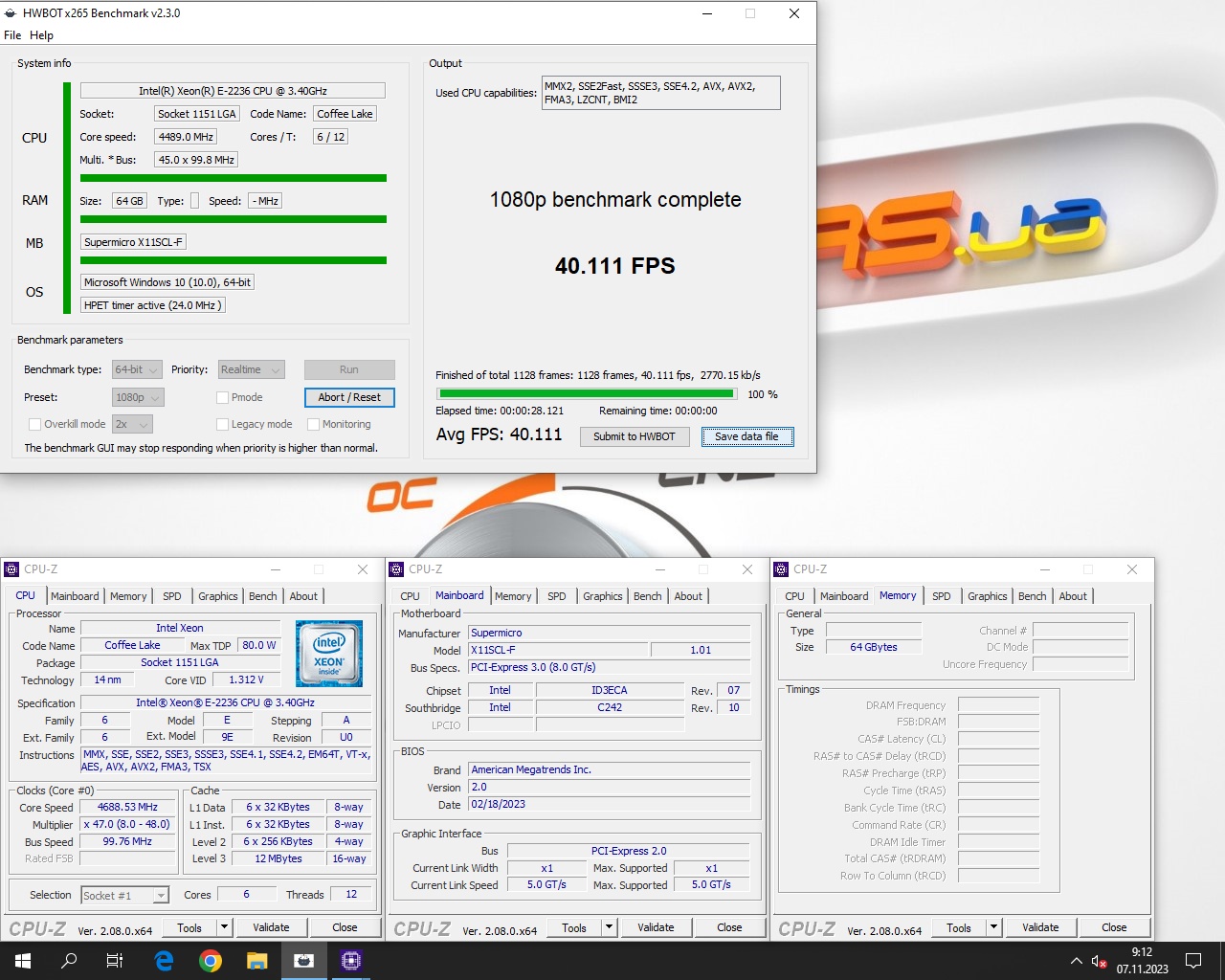Click Validate in CPU-Z Memory window
Screen dimensions: 1225x980
tap(1040, 927)
